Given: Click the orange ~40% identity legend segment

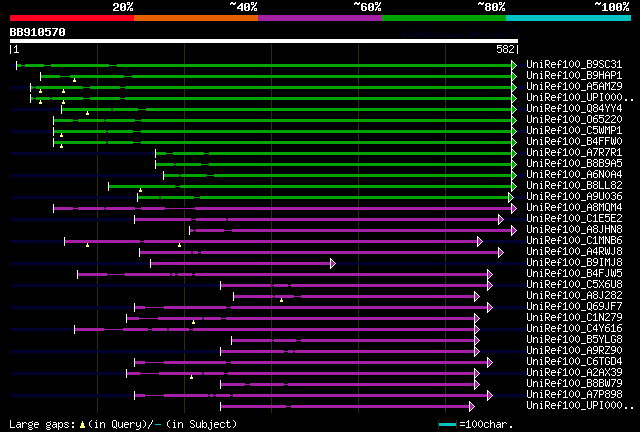Looking at the screenshot, I should point(196,18).
